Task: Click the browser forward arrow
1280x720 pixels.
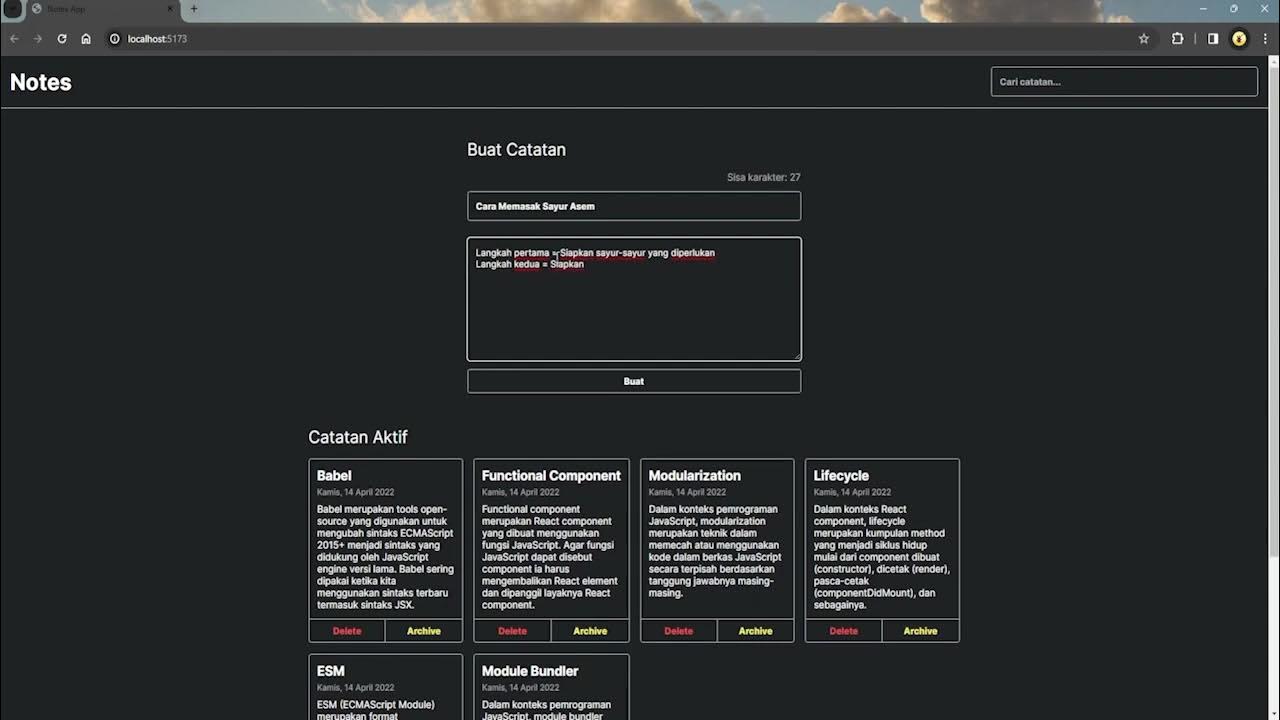Action: coord(38,39)
